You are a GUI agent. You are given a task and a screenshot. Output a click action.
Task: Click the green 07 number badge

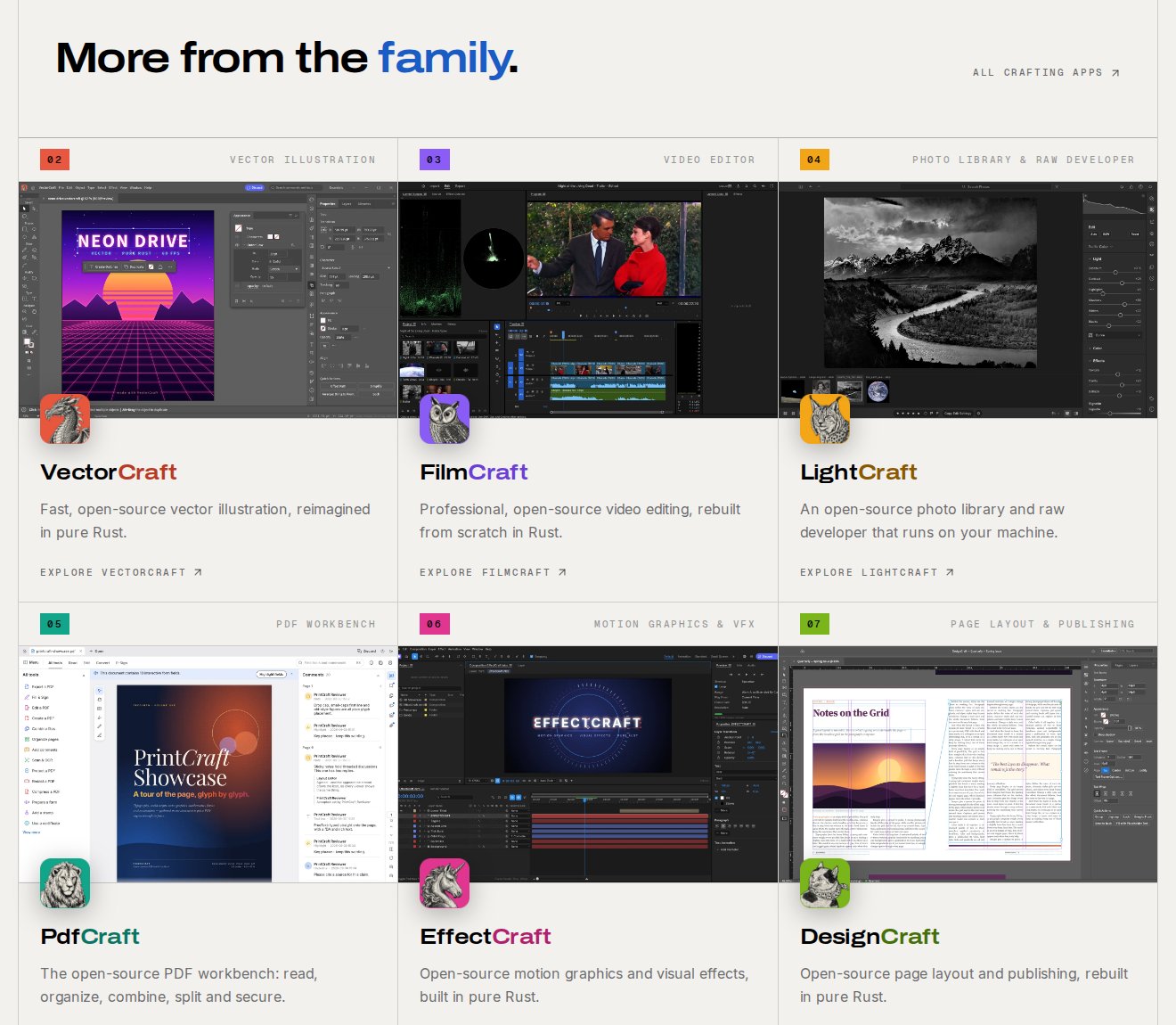[814, 624]
